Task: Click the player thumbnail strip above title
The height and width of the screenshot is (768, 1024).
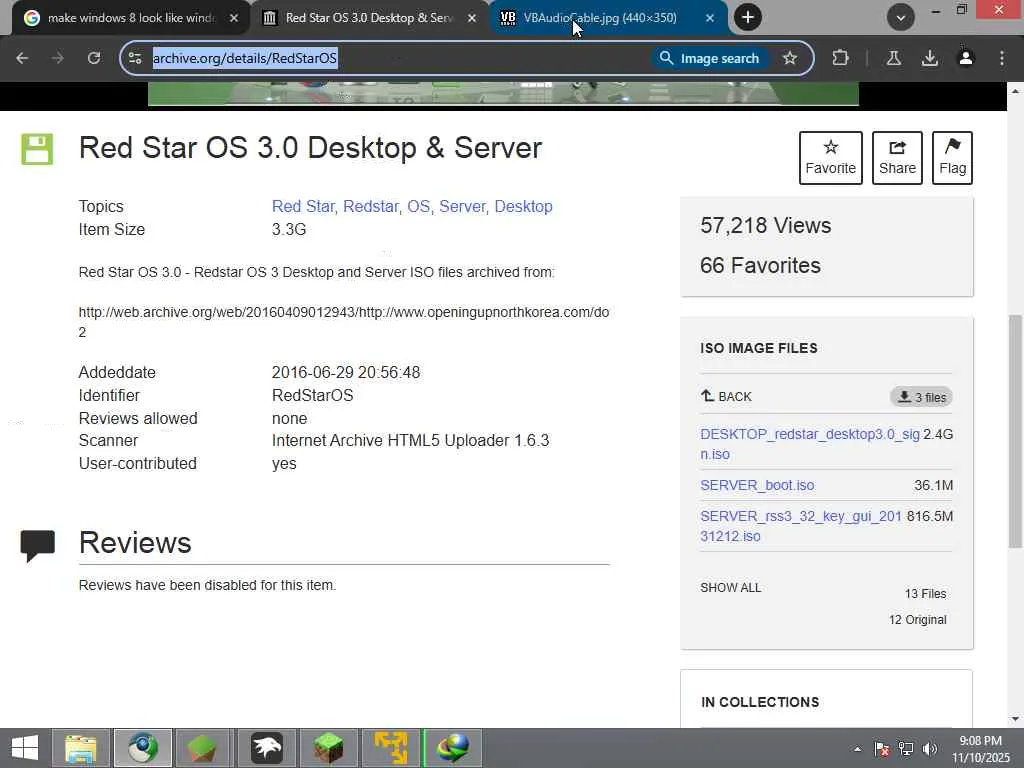Action: point(503,93)
